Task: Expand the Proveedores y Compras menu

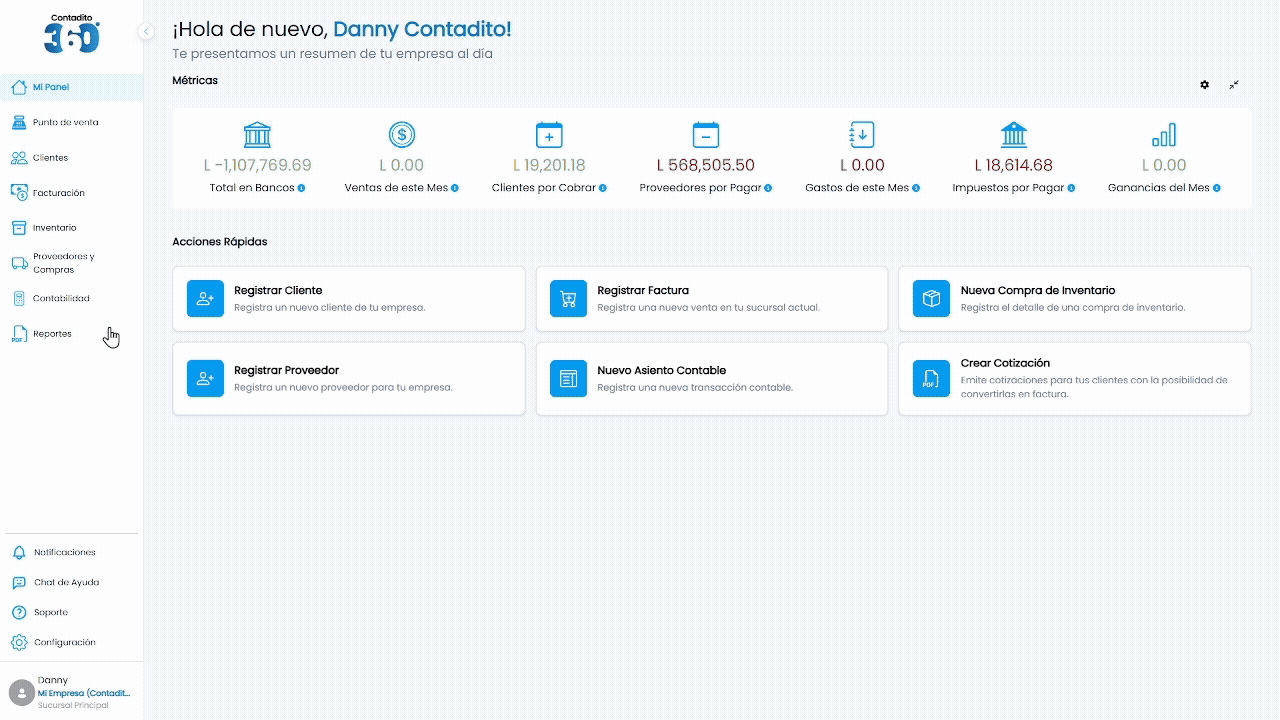Action: coord(71,263)
